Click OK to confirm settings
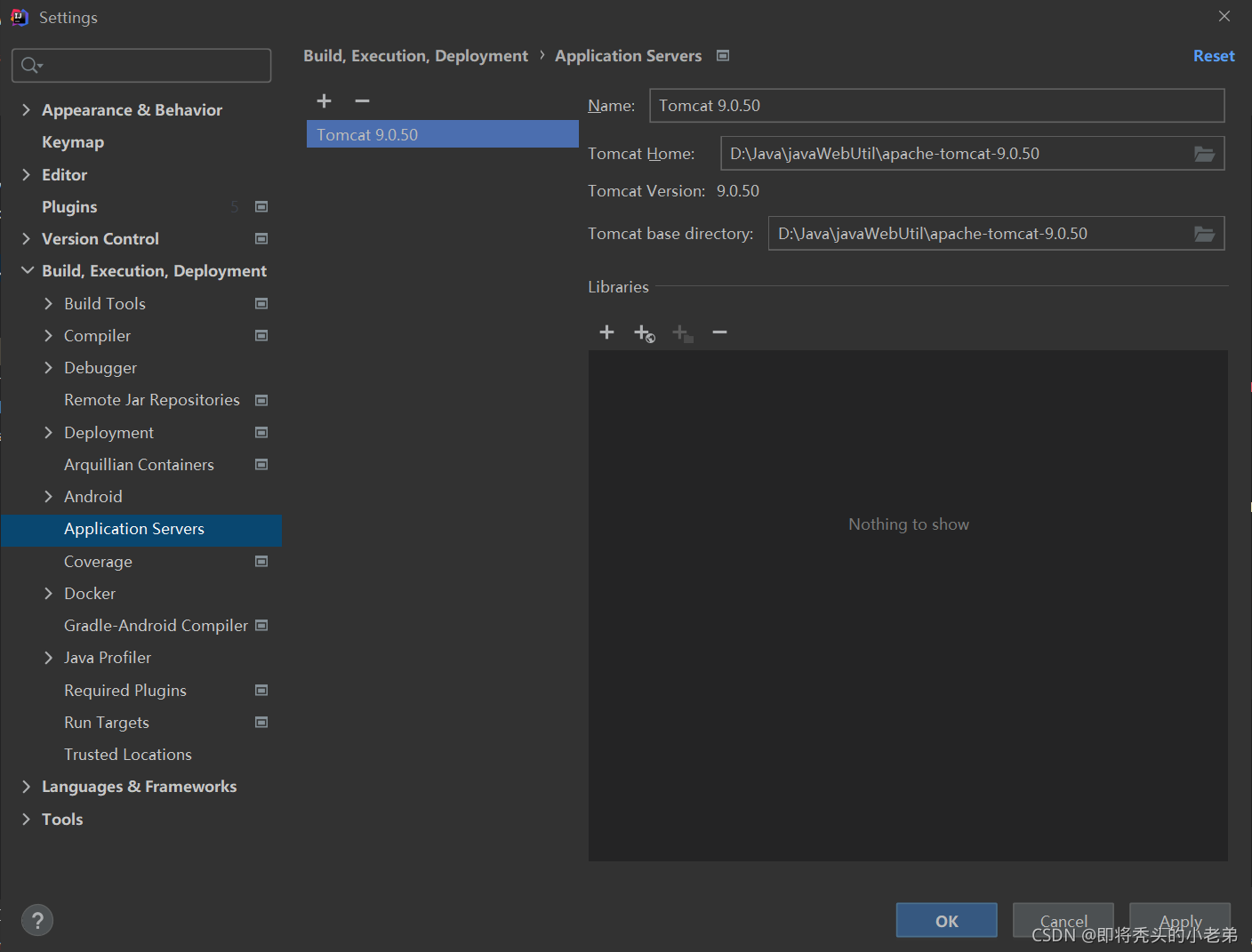 pyautogui.click(x=947, y=921)
